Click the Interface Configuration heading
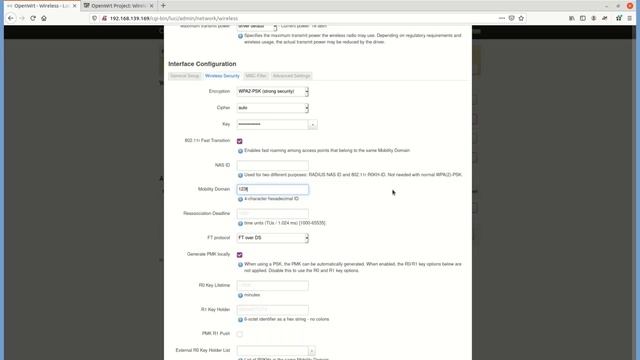The image size is (640, 360). coord(202,64)
